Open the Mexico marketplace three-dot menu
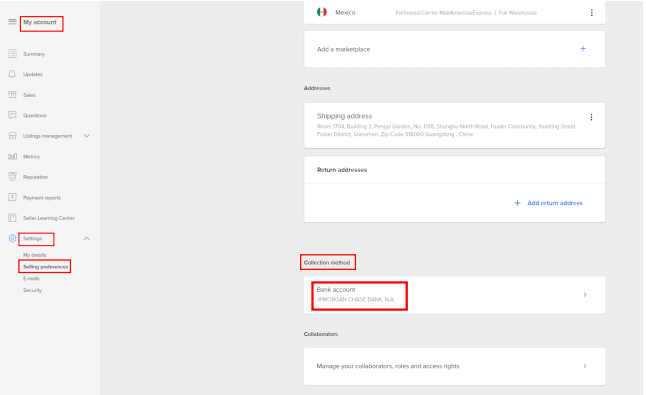 [592, 13]
